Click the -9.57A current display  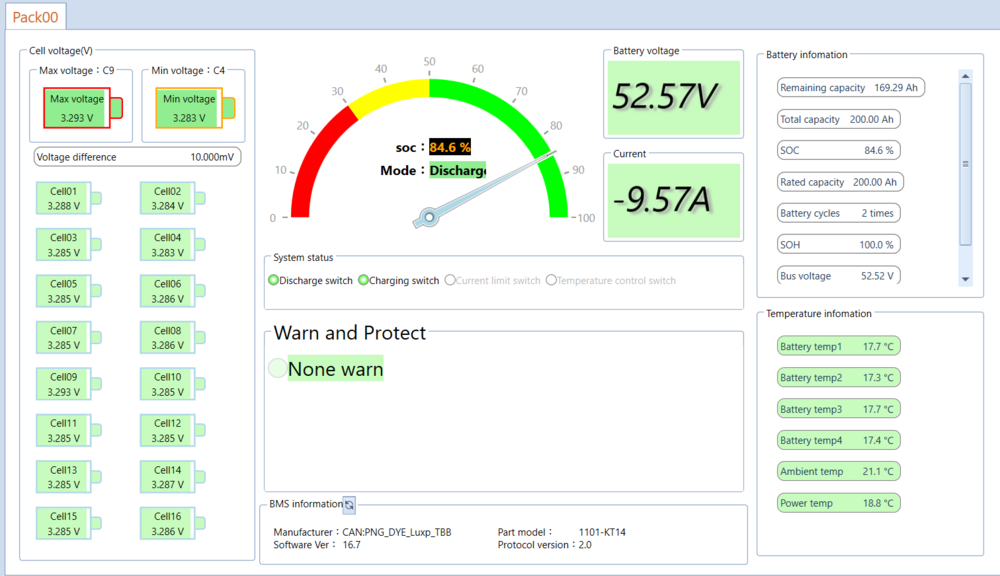pyautogui.click(x=673, y=200)
